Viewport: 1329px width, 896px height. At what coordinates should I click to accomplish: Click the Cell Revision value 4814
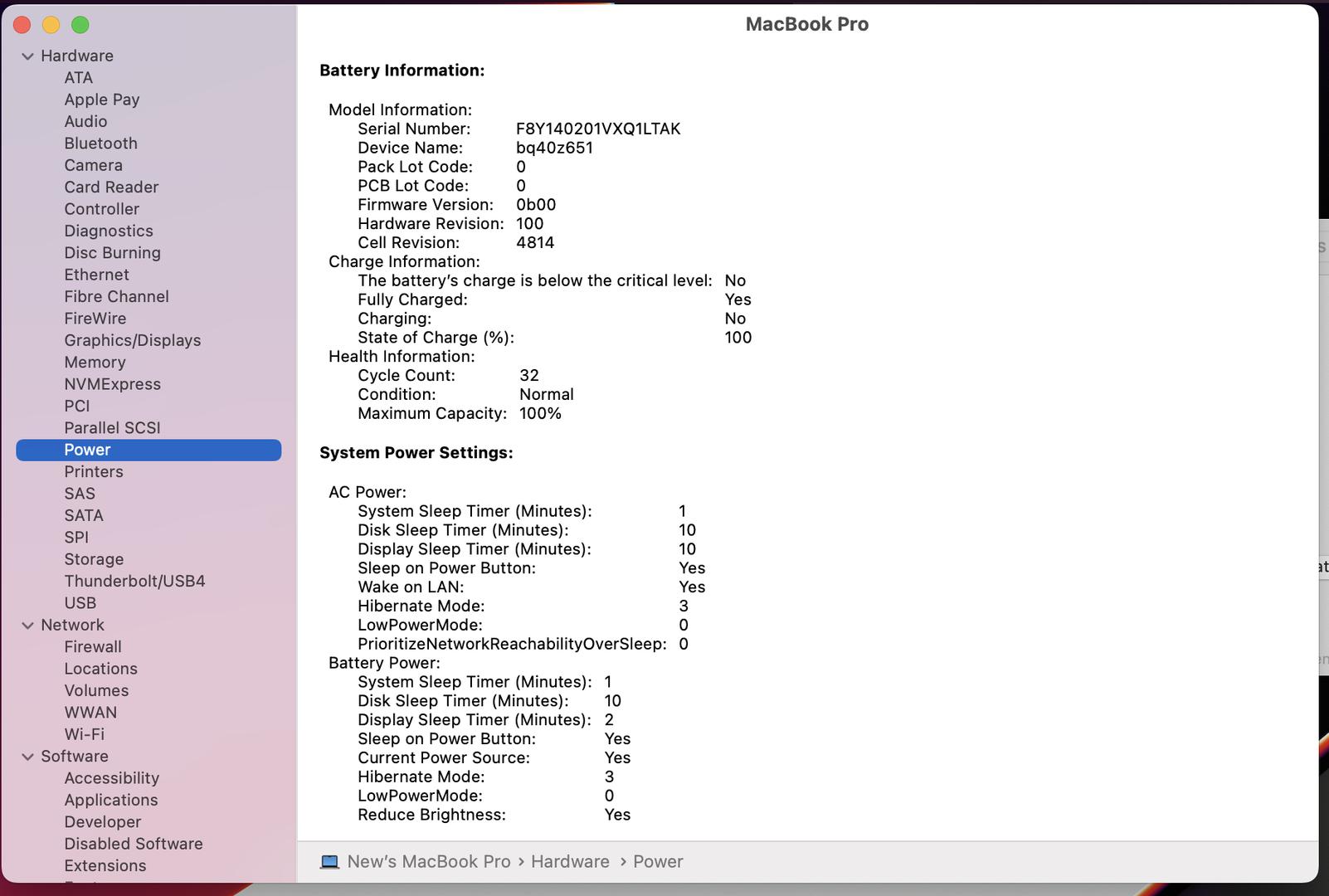point(535,243)
